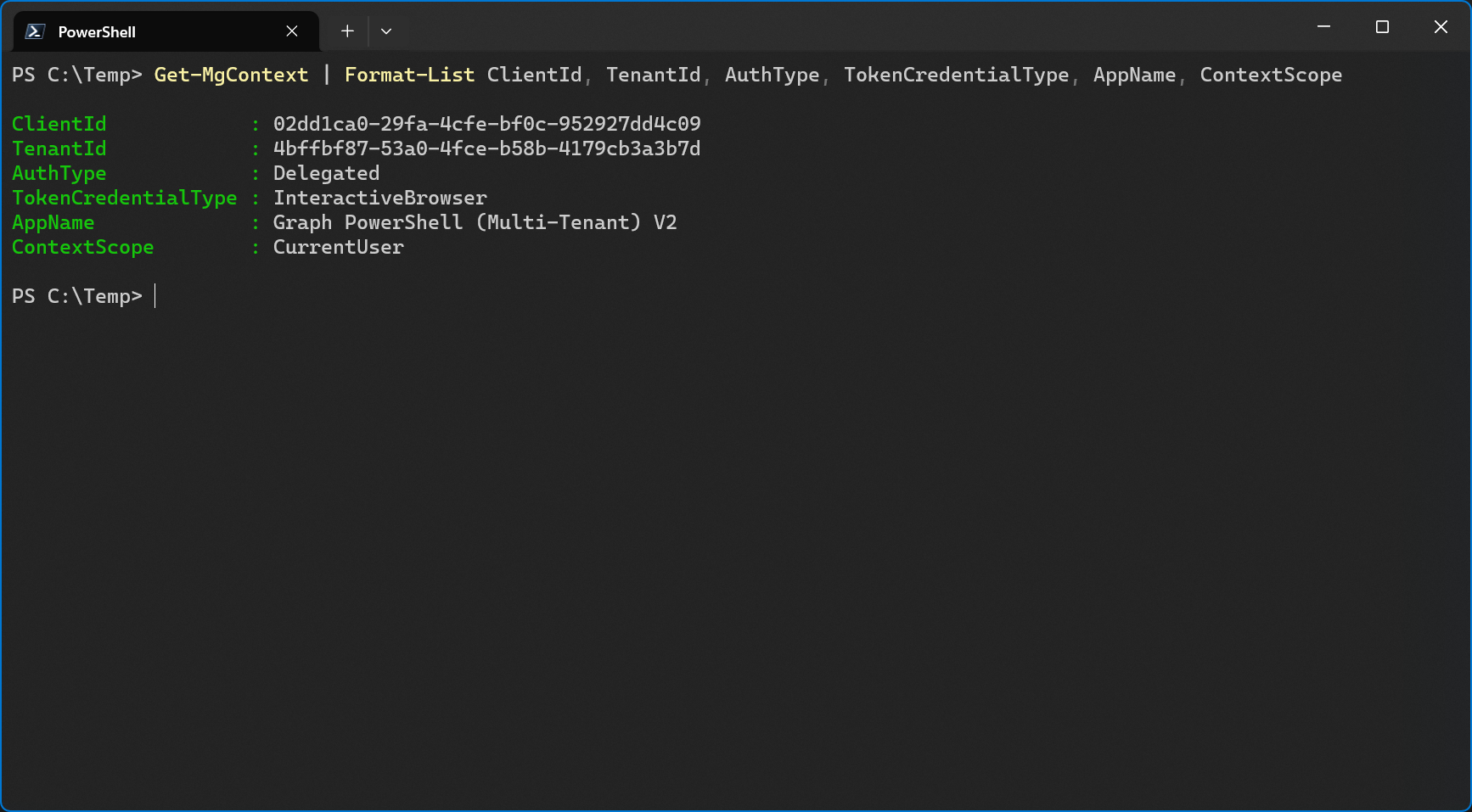Click the green TokenCredentialType label
The width and height of the screenshot is (1472, 812).
point(125,198)
